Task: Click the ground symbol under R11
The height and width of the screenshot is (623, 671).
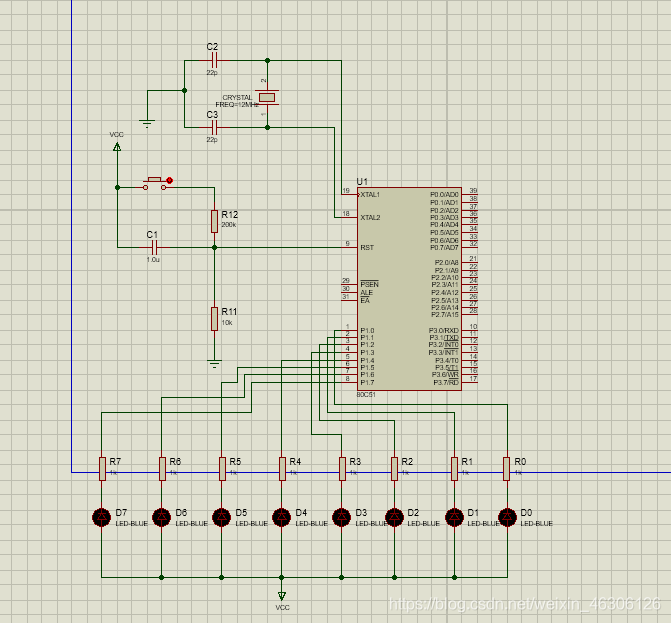Action: (214, 364)
